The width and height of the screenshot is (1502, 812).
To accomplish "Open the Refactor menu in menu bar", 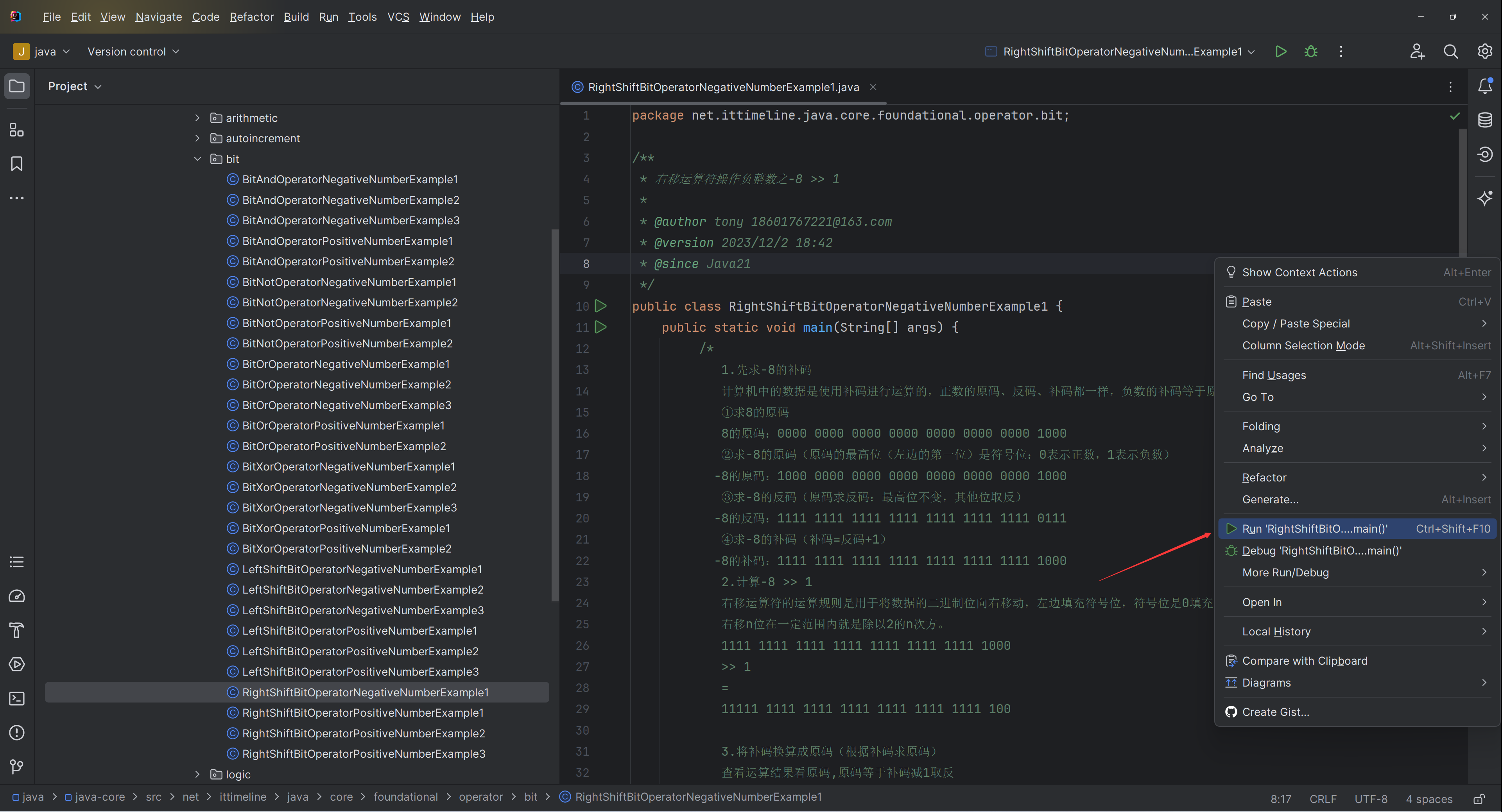I will pyautogui.click(x=251, y=17).
